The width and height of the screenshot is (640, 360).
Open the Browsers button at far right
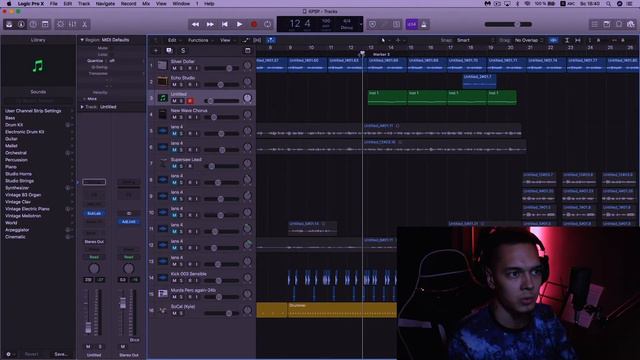(x=631, y=24)
